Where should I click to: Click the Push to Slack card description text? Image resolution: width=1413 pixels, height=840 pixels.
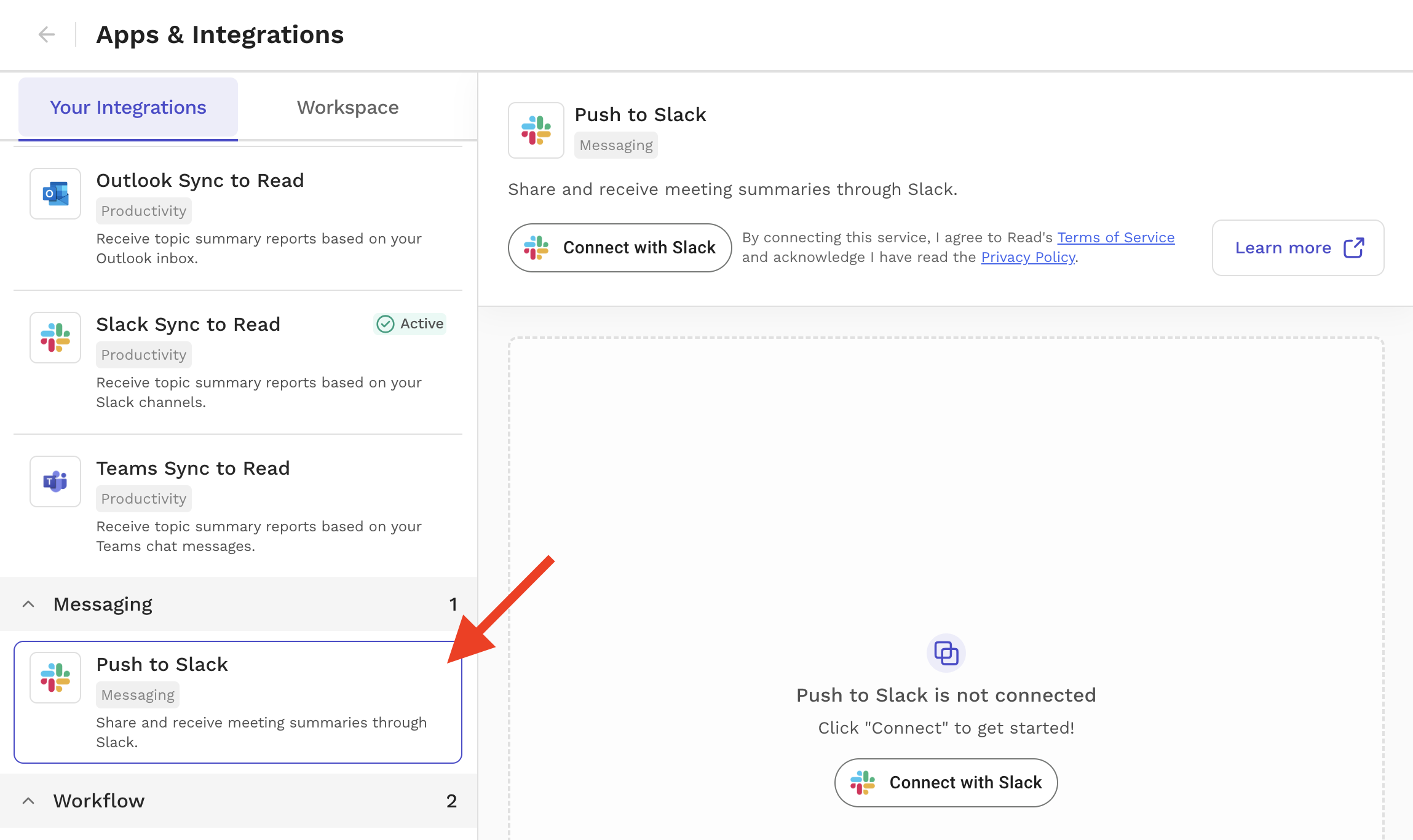[x=261, y=732]
